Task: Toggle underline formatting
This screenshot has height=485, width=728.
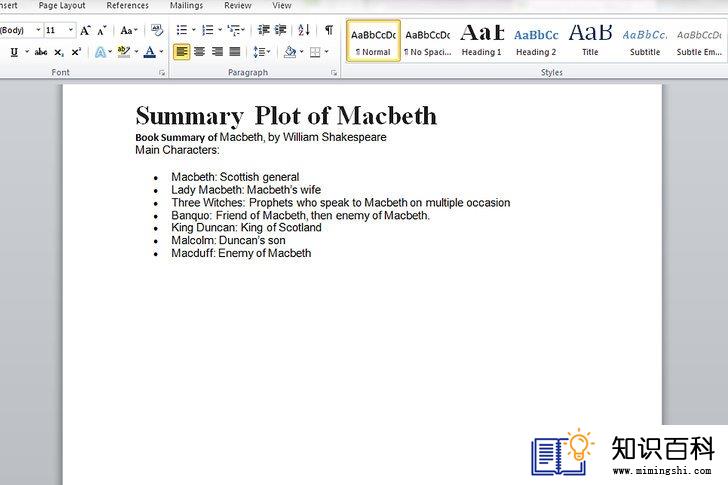Action: (x=14, y=52)
